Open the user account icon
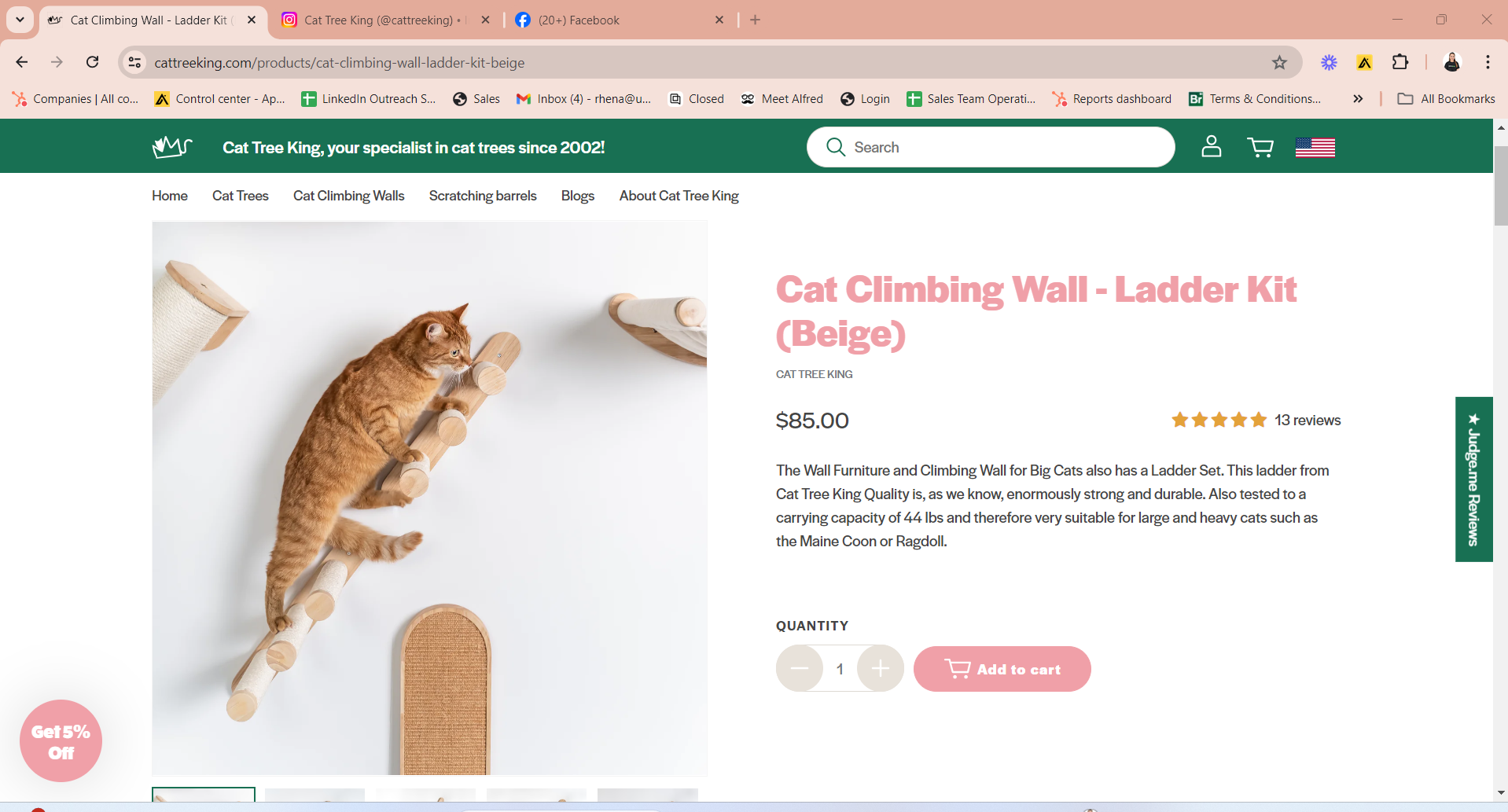 pyautogui.click(x=1212, y=146)
